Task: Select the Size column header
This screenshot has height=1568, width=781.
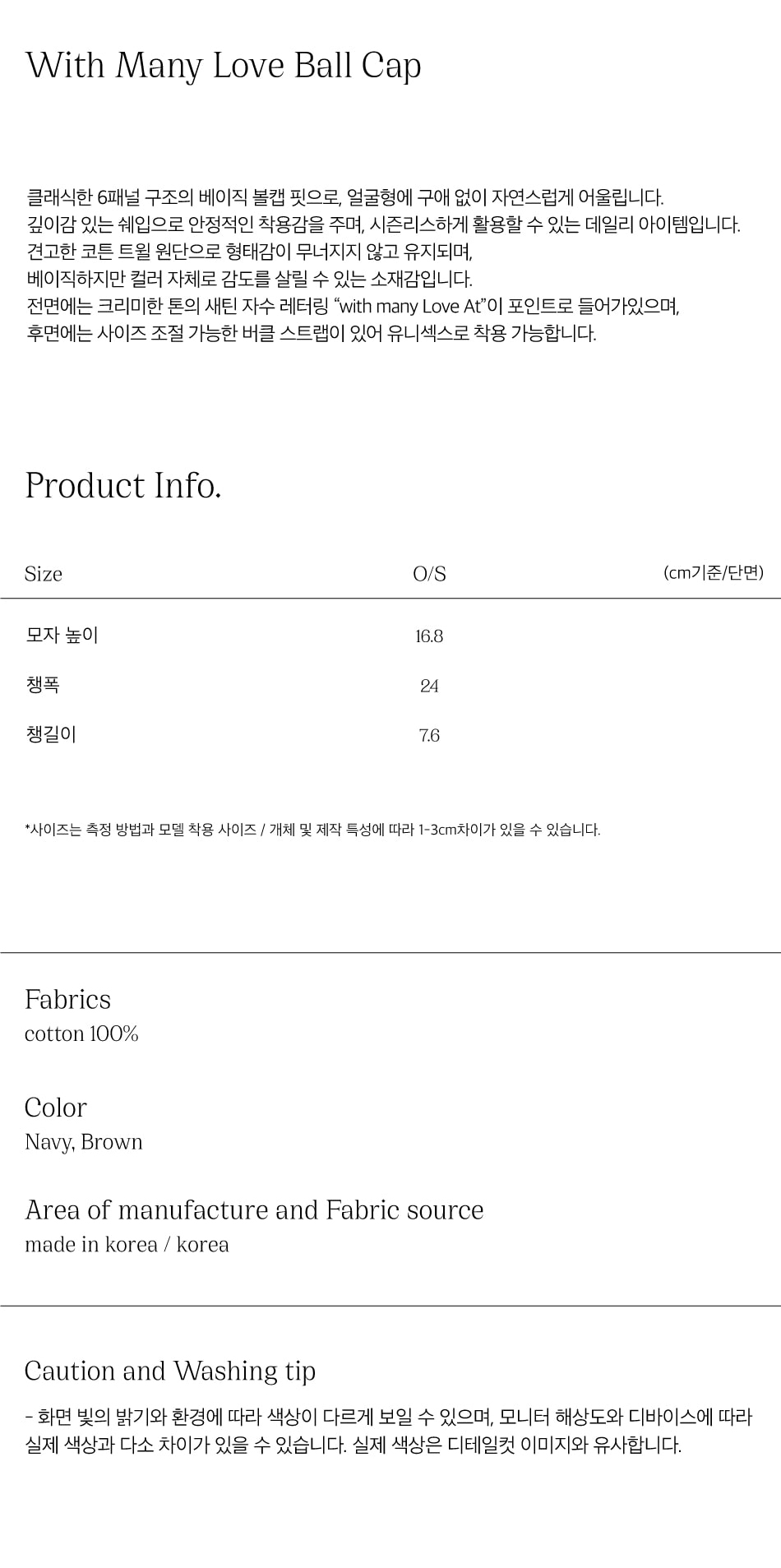Action: [x=44, y=574]
